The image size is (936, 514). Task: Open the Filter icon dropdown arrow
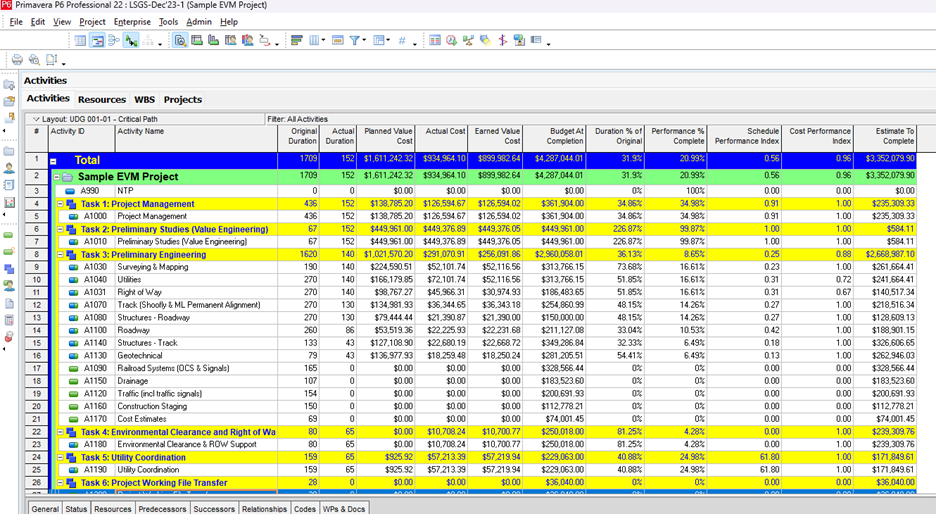(x=364, y=41)
